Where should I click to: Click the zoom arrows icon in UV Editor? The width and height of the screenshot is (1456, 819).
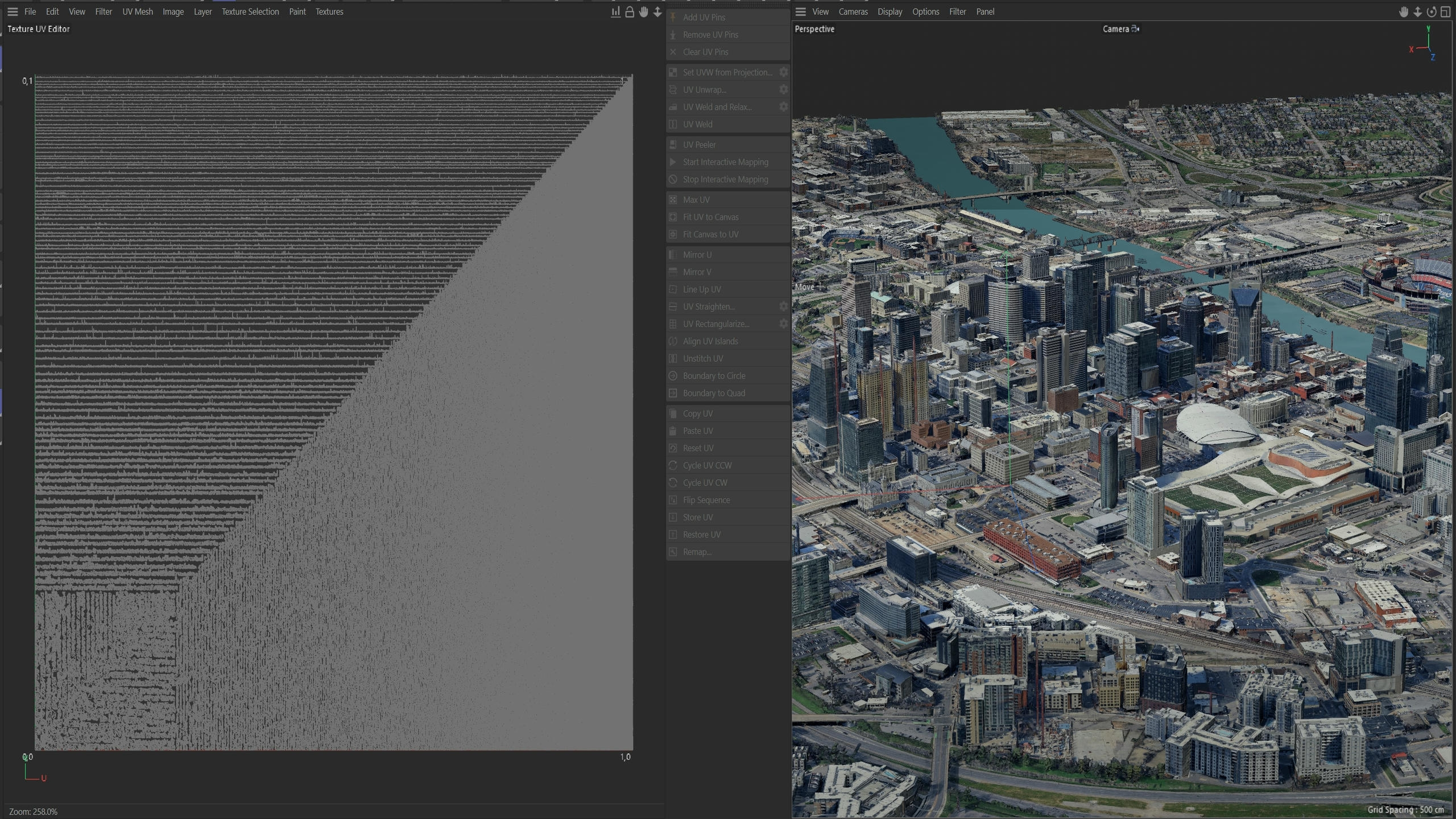click(657, 11)
